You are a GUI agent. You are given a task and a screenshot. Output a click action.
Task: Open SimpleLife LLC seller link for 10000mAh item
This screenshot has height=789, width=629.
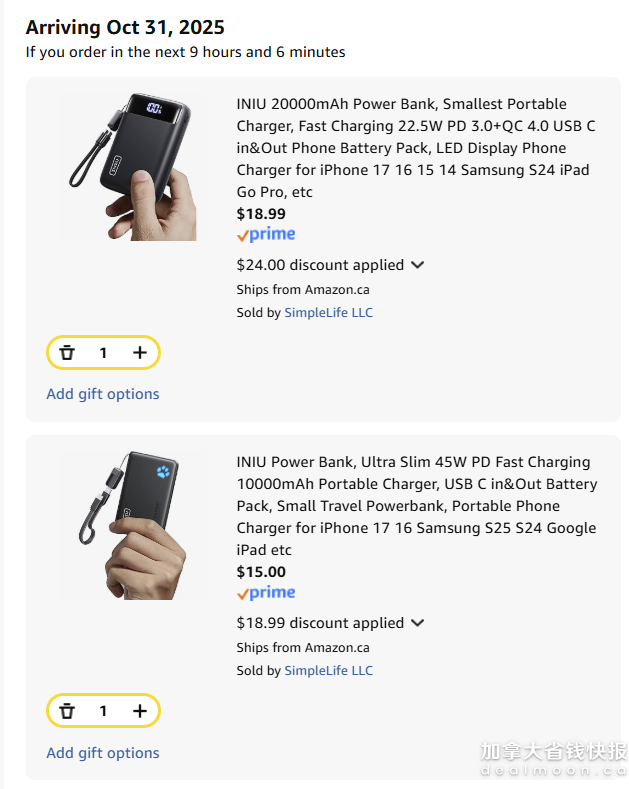(x=328, y=670)
